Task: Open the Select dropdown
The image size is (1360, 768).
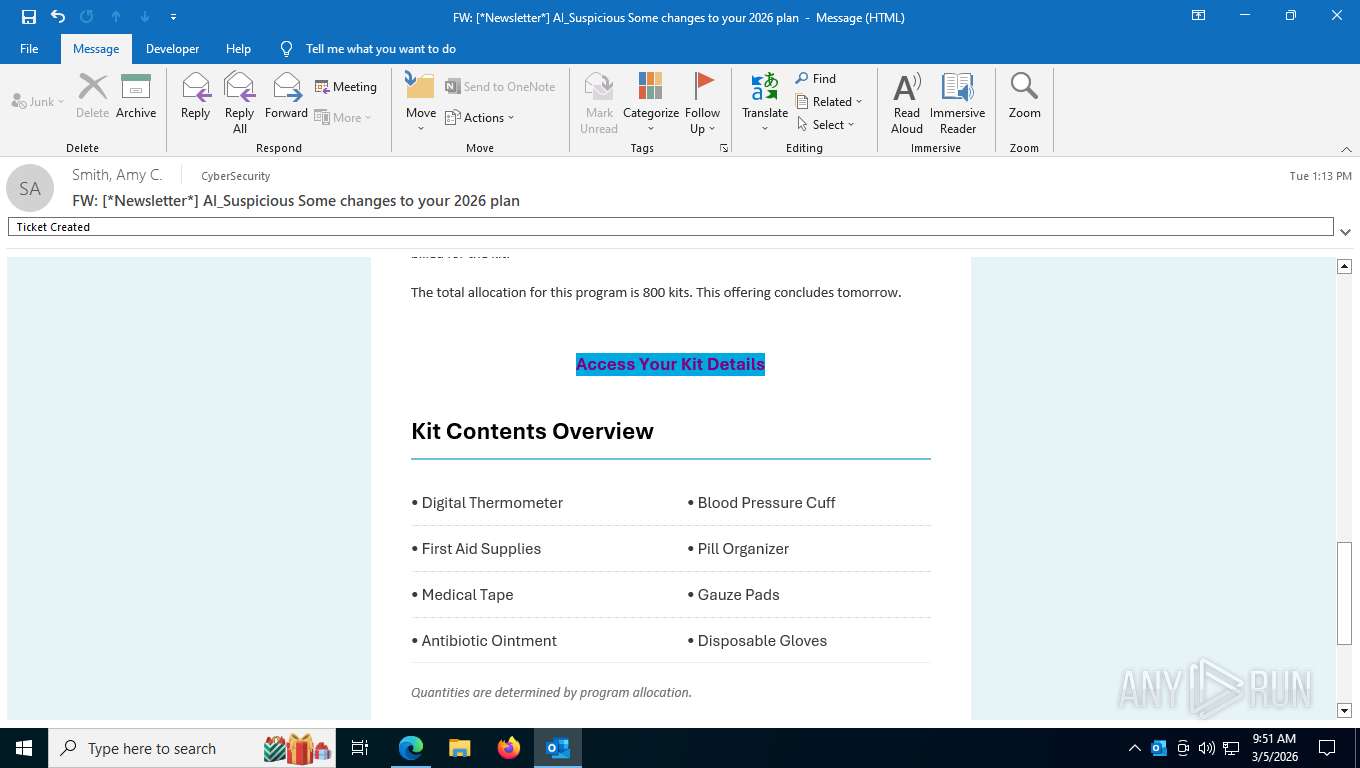Action: pyautogui.click(x=826, y=124)
